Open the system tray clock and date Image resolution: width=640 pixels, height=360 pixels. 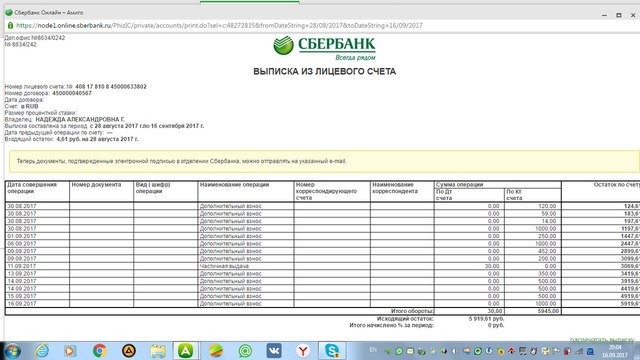(x=615, y=351)
